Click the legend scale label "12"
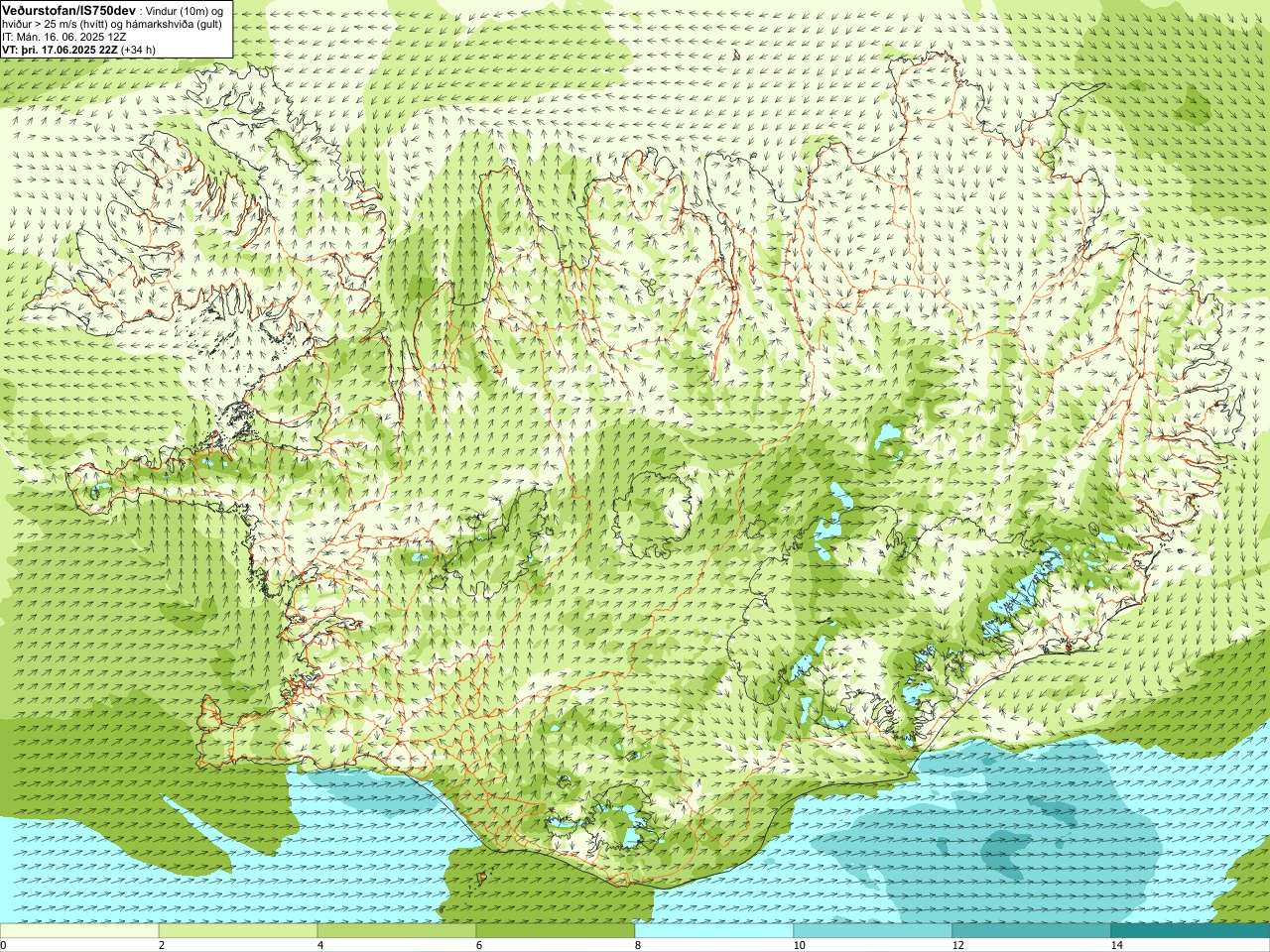Viewport: 1270px width, 952px height. pos(957,945)
